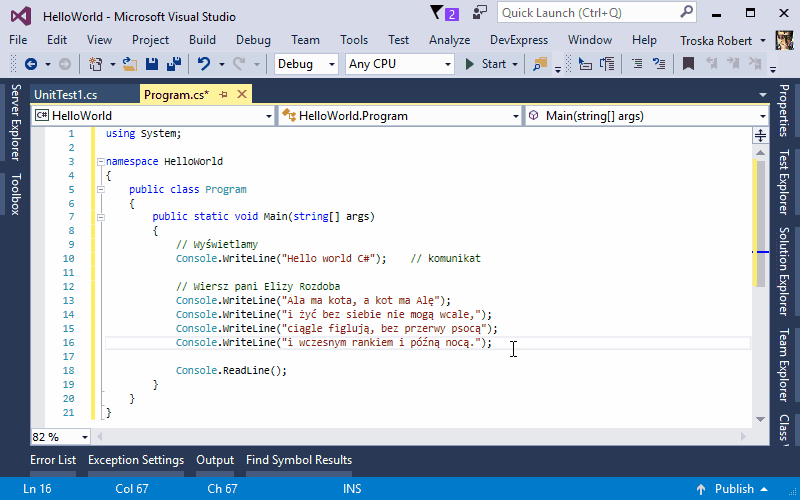Open the undo history dropdown arrow
The width and height of the screenshot is (800, 500).
[221, 64]
